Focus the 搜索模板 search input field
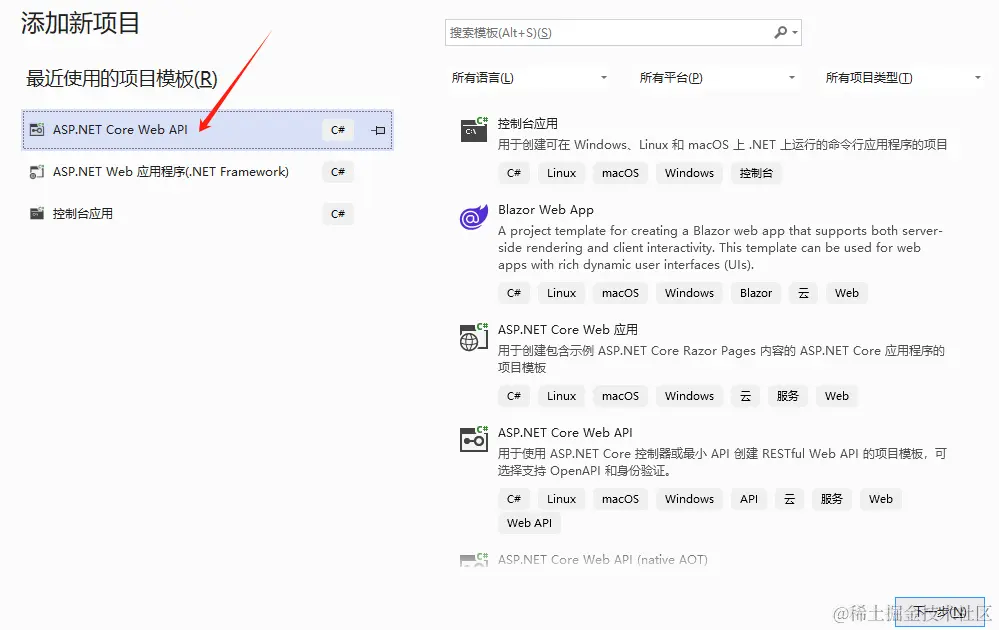This screenshot has width=999, height=630. pos(622,32)
